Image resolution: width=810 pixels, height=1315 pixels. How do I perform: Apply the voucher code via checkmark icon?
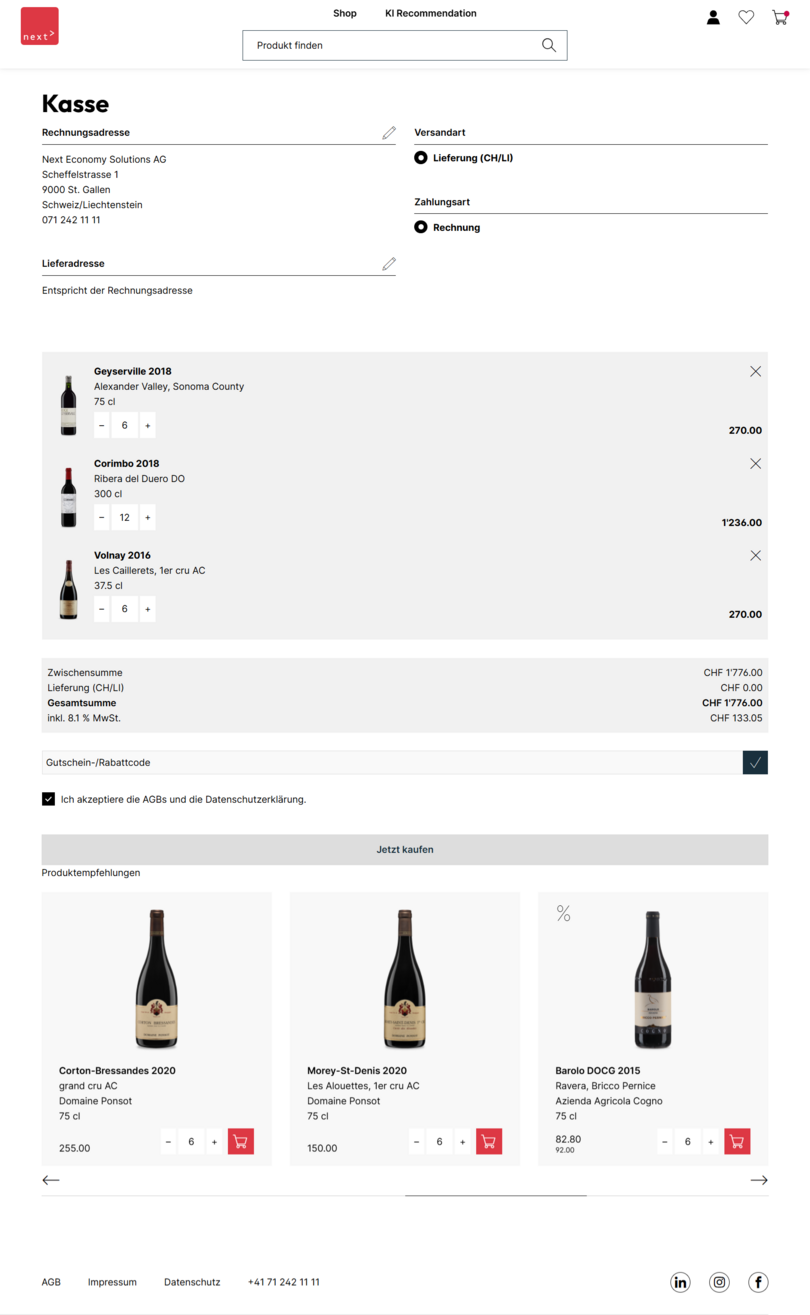pos(755,762)
